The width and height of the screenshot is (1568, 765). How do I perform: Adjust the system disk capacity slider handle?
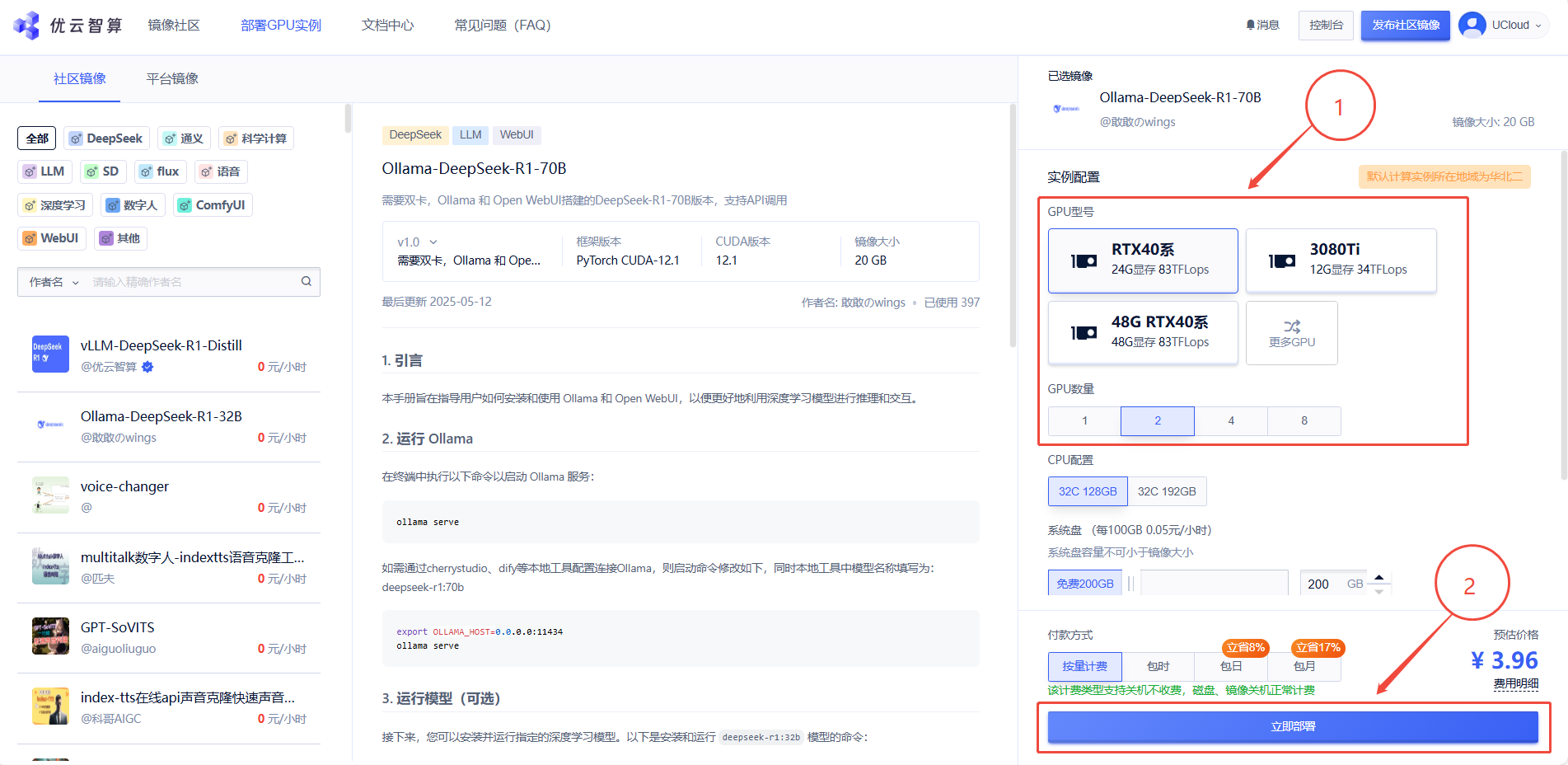click(1130, 584)
